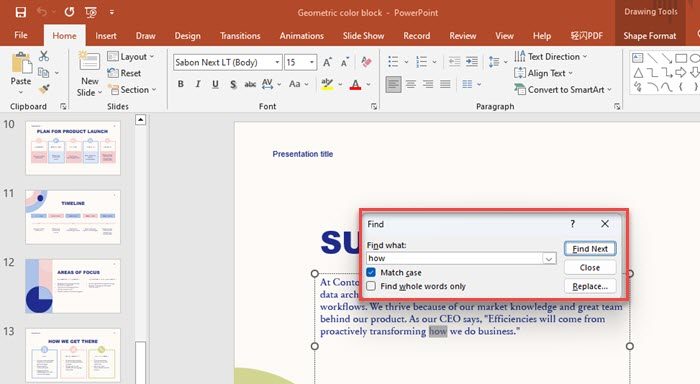Open the Text Direction dropdown
The width and height of the screenshot is (700, 384).
[x=550, y=57]
